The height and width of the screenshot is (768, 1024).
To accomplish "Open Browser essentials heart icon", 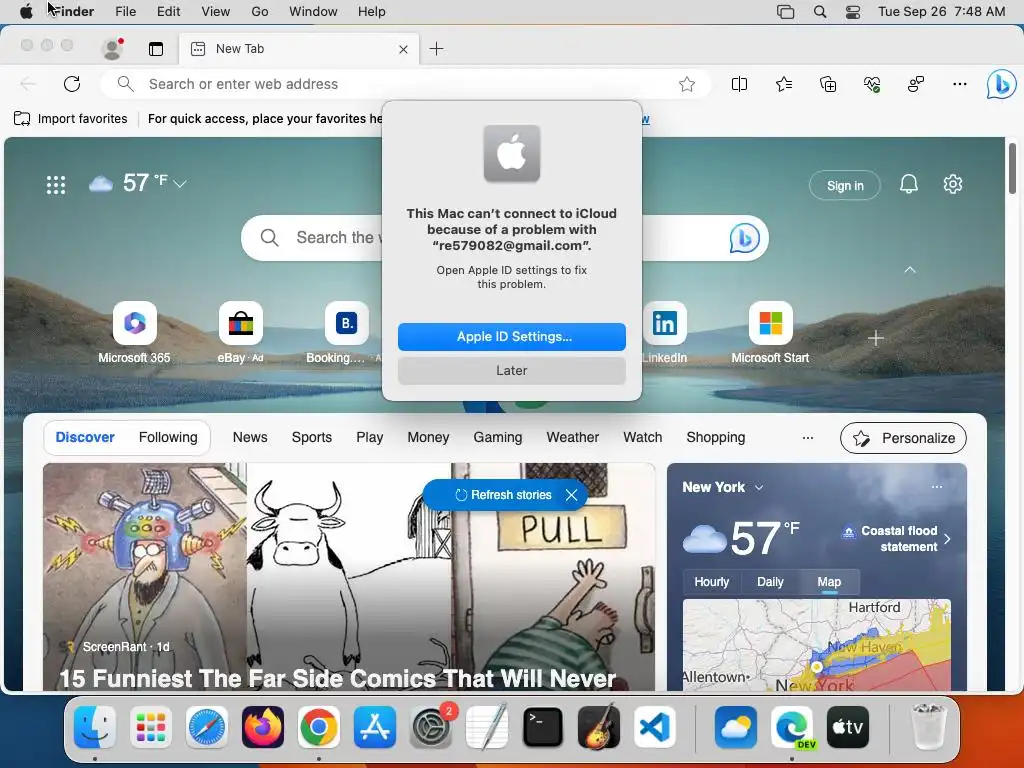I will tap(872, 84).
